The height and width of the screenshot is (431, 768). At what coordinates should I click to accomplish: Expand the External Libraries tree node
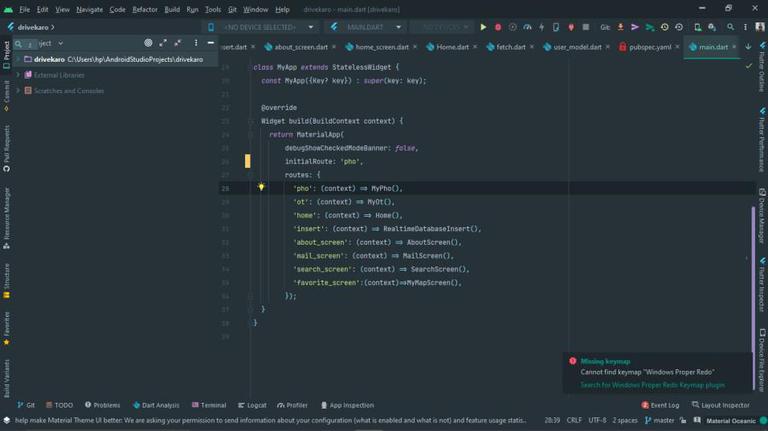pos(18,75)
